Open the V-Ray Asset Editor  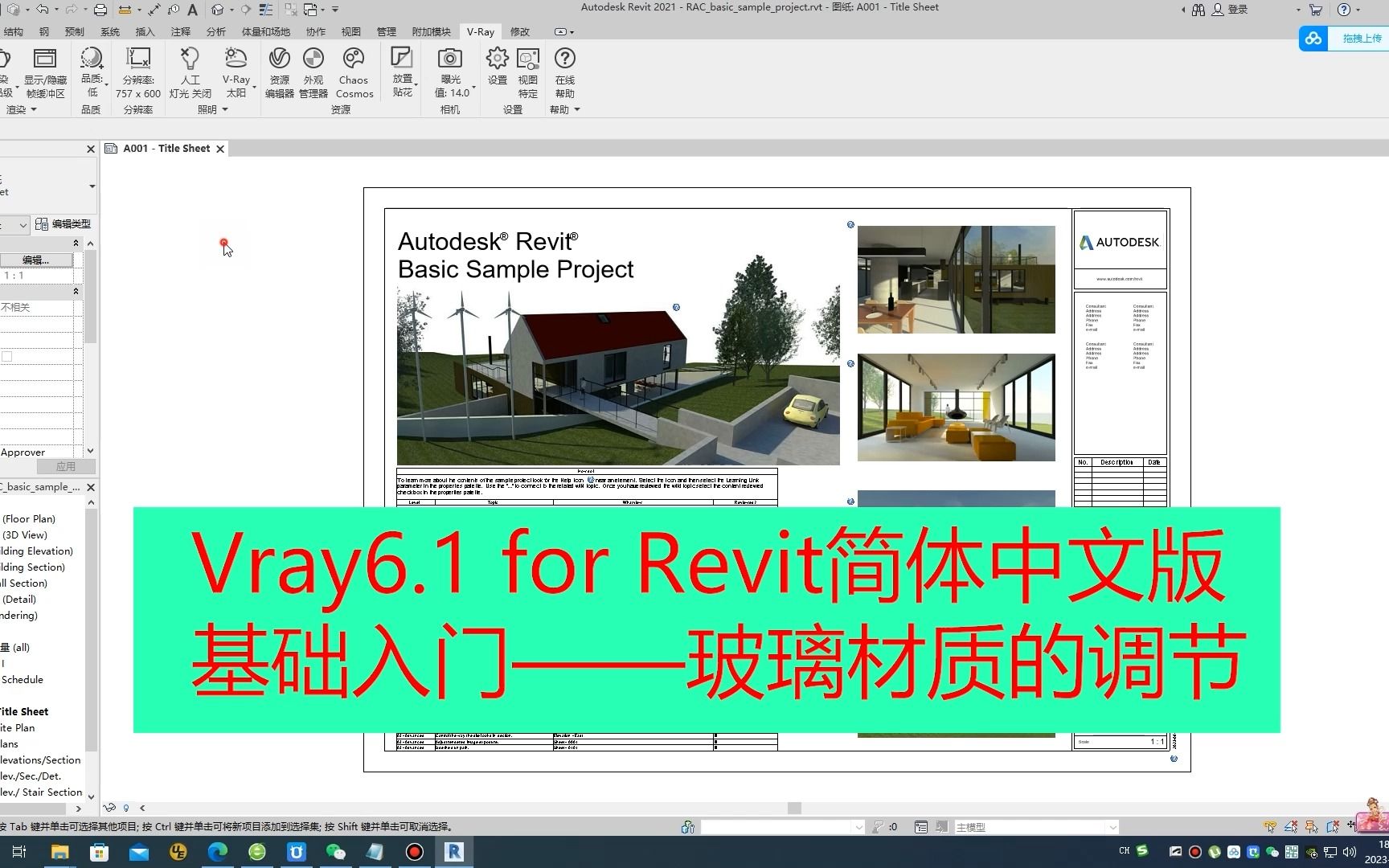[x=279, y=59]
